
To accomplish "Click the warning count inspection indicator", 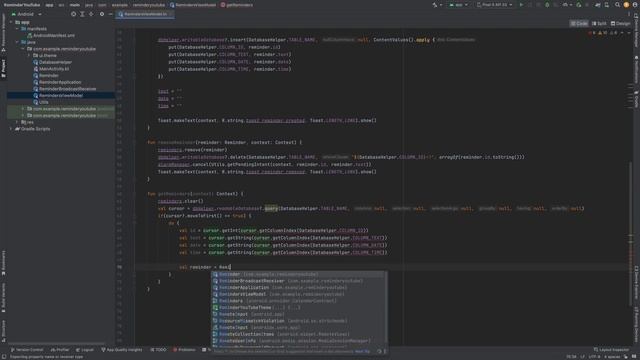I will 602,33.
